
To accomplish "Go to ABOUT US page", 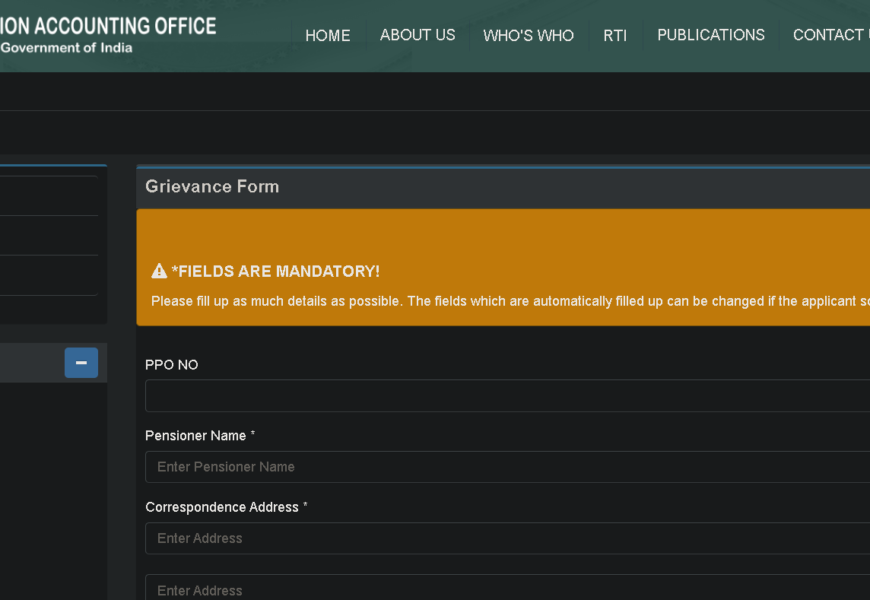I will [417, 35].
